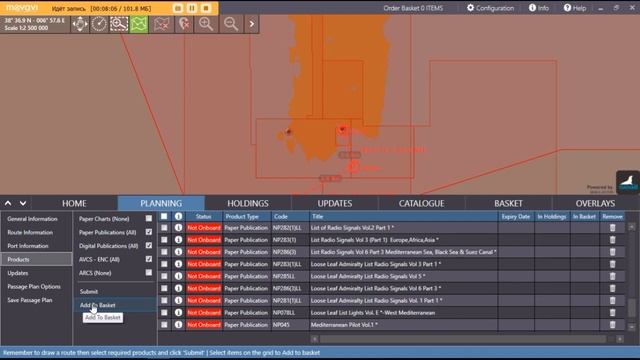Open Order Basket 0 ITEMS
Viewport: 640px width, 360px height.
pyautogui.click(x=413, y=8)
